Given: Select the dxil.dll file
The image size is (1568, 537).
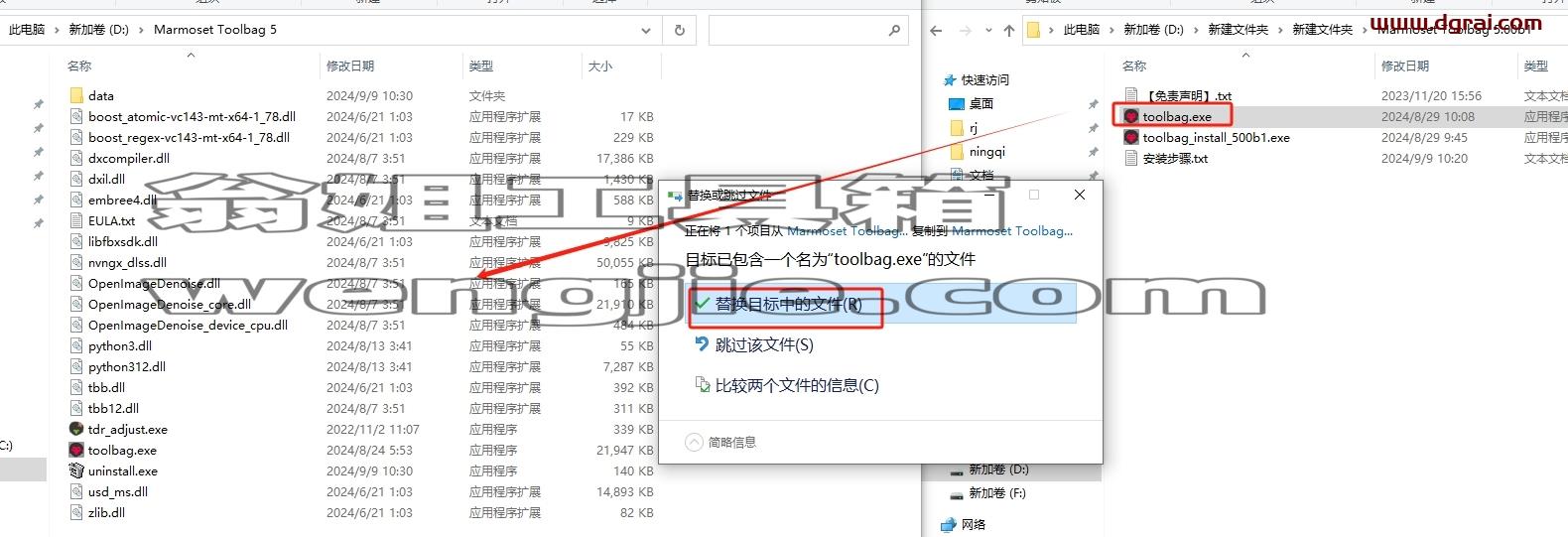Looking at the screenshot, I should point(106,179).
